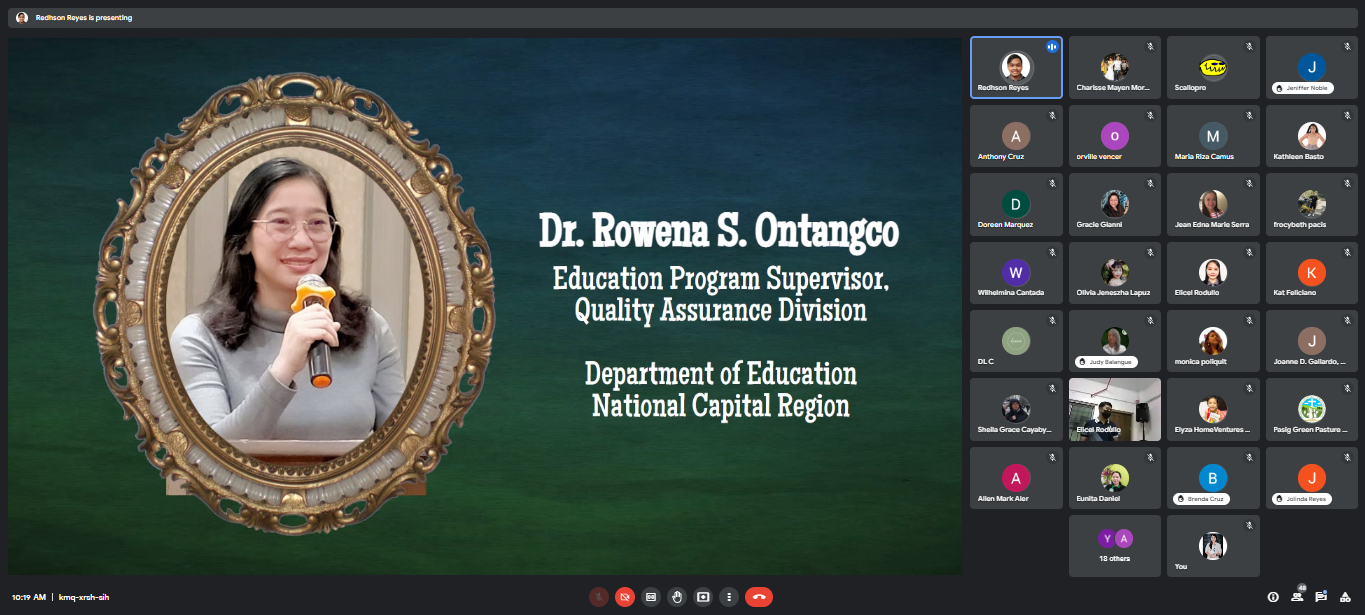Turn on the camera
Screen dimensions: 1365x615
[625, 597]
